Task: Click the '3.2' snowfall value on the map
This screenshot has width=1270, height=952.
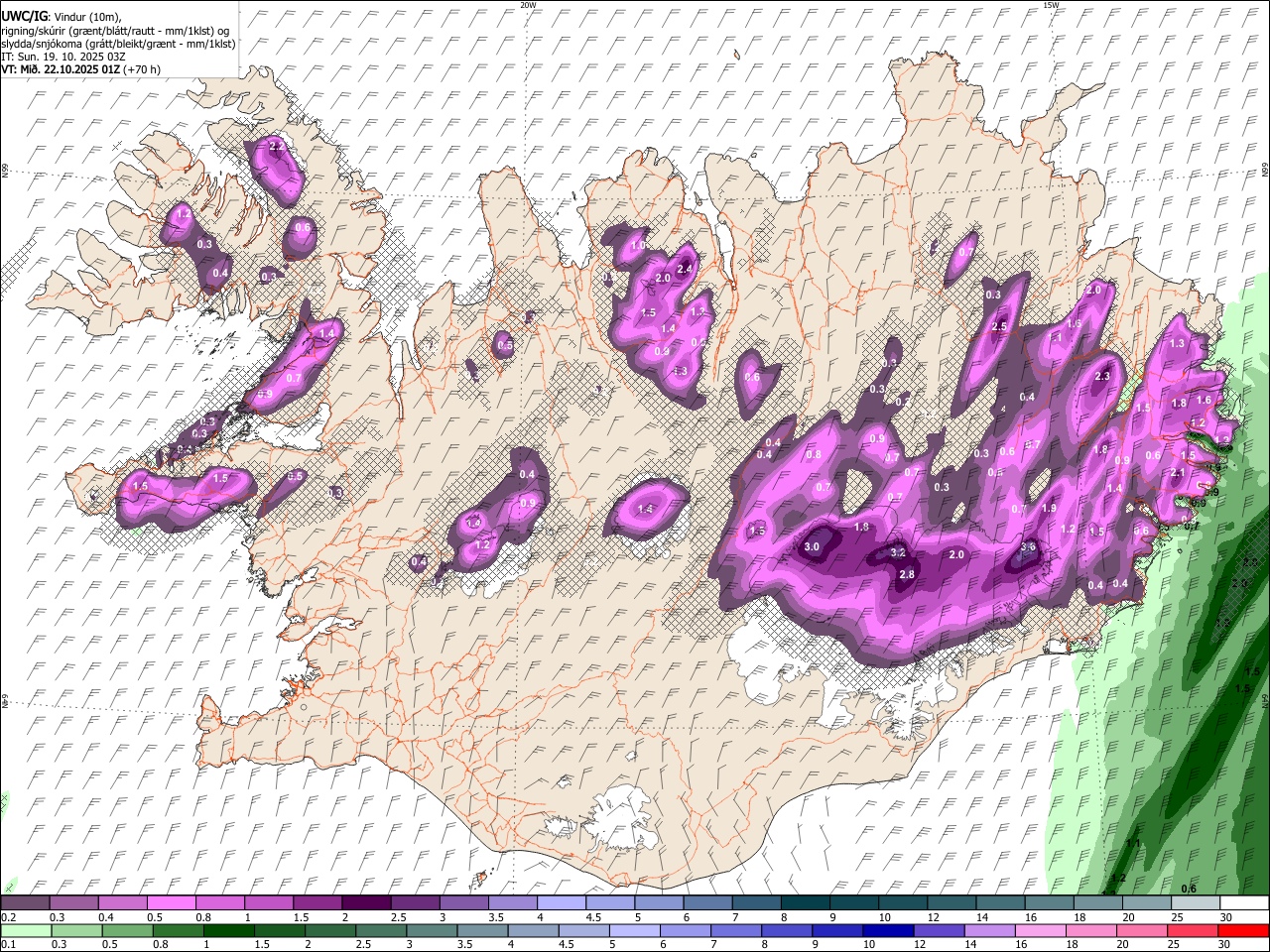Action: (x=897, y=552)
